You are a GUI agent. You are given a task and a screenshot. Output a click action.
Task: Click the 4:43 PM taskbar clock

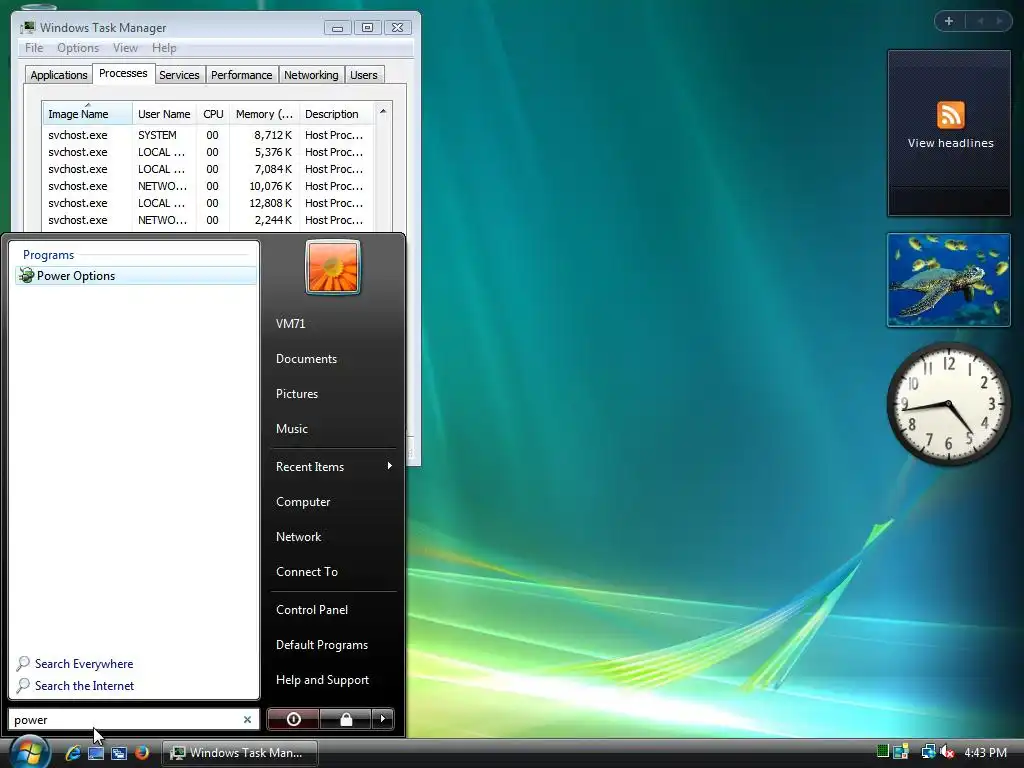[985, 752]
